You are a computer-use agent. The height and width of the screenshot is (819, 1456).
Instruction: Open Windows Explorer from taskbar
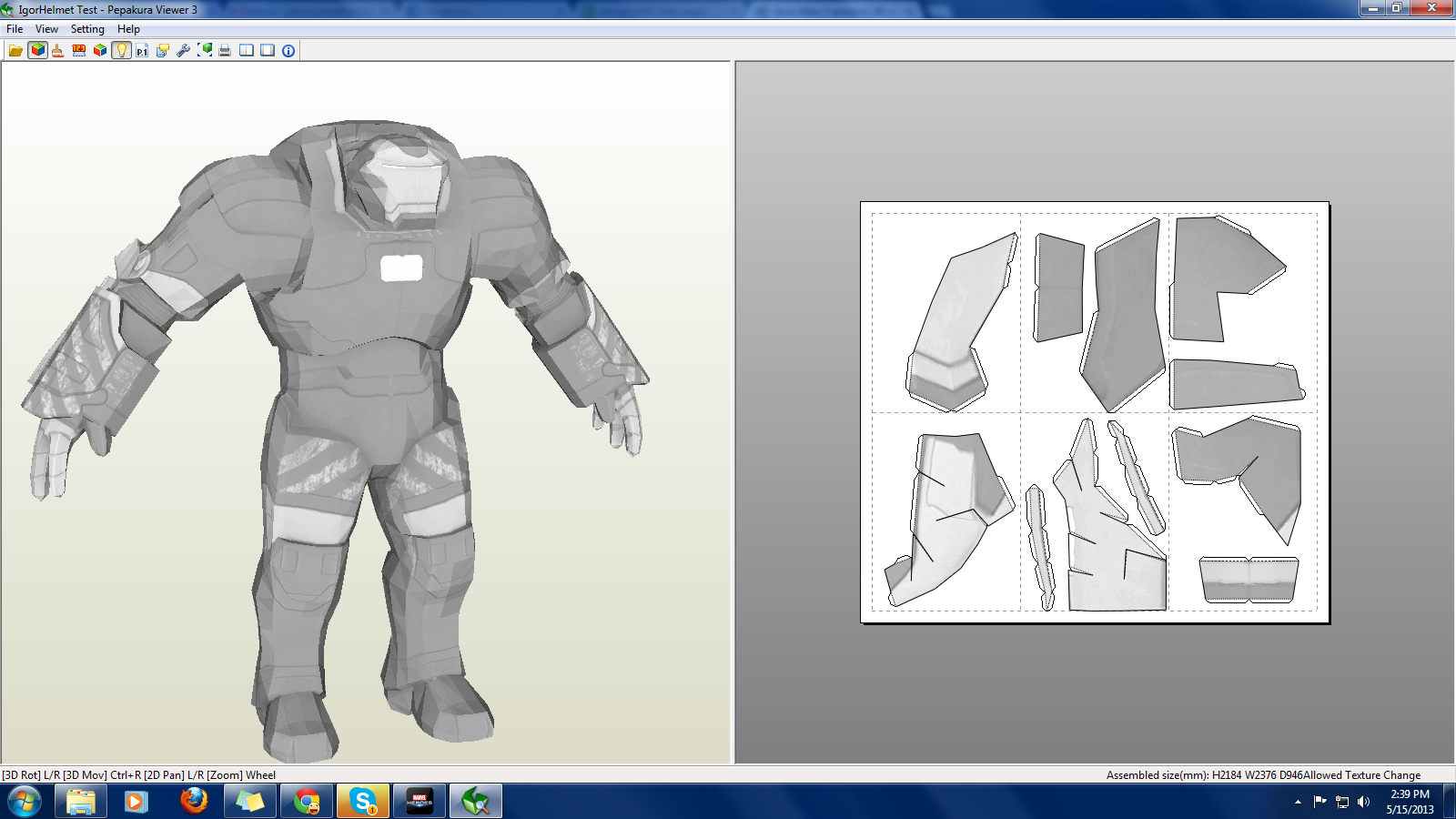tap(80, 802)
